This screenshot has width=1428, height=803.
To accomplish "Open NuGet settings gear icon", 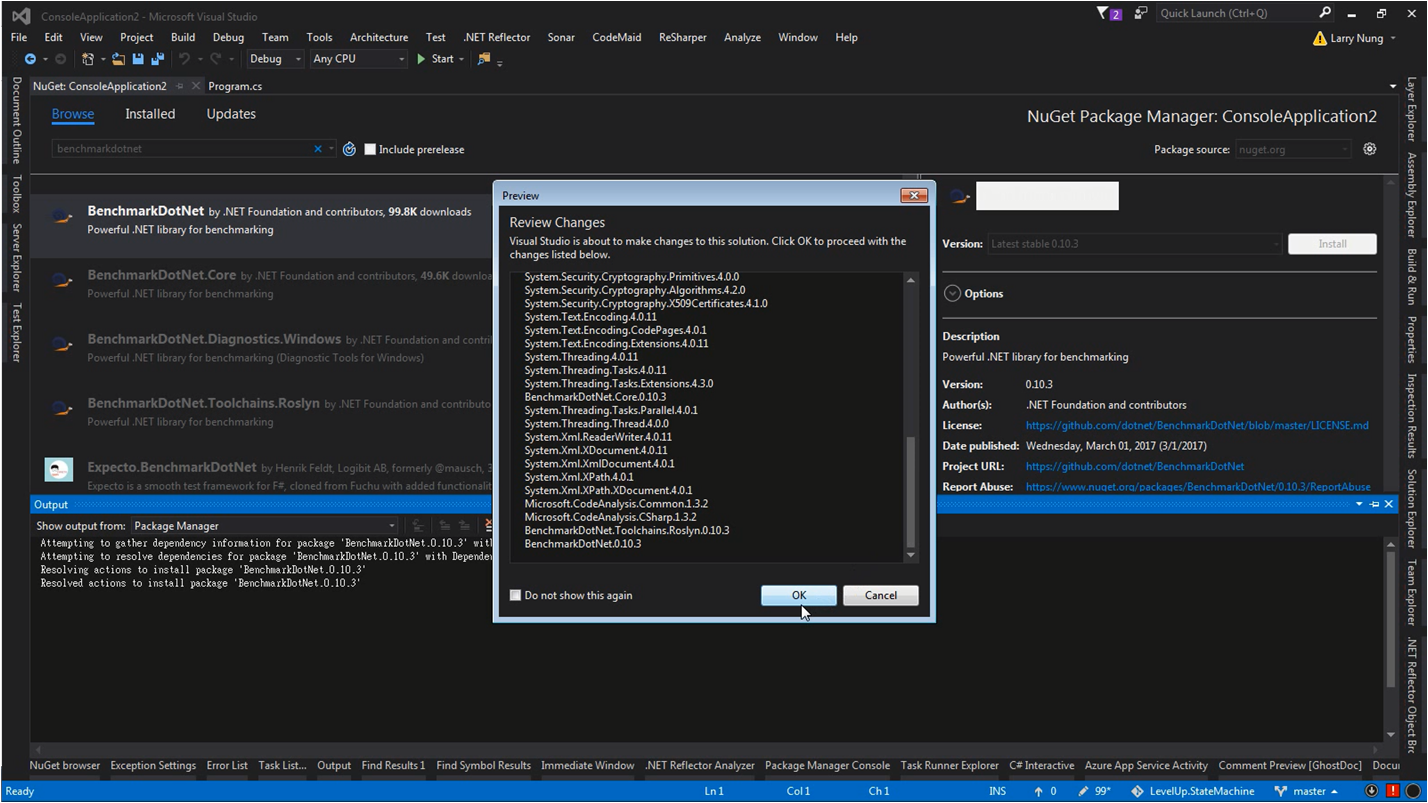I will 1370,149.
